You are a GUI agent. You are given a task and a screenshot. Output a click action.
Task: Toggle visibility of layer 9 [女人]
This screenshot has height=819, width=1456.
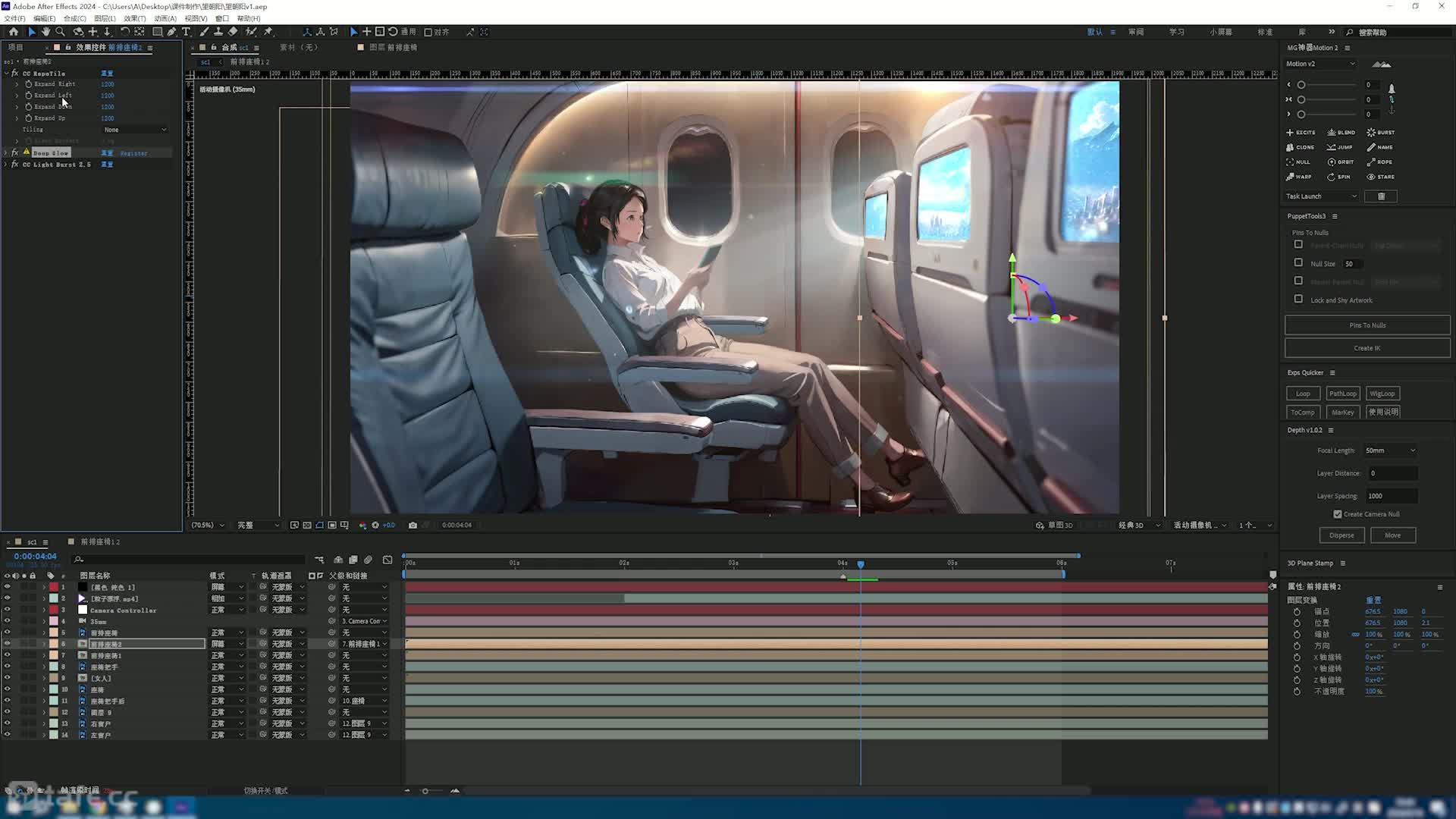click(8, 678)
